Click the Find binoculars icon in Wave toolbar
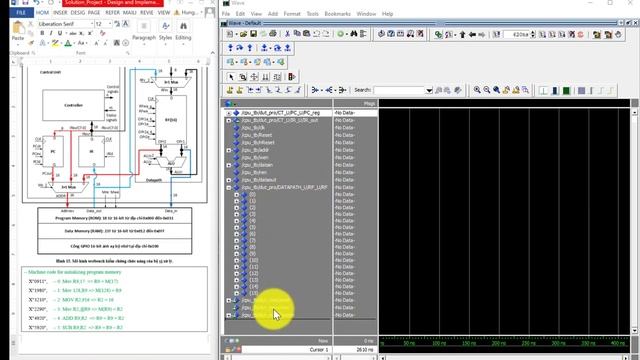640x360 pixels. pyautogui.click(x=353, y=34)
